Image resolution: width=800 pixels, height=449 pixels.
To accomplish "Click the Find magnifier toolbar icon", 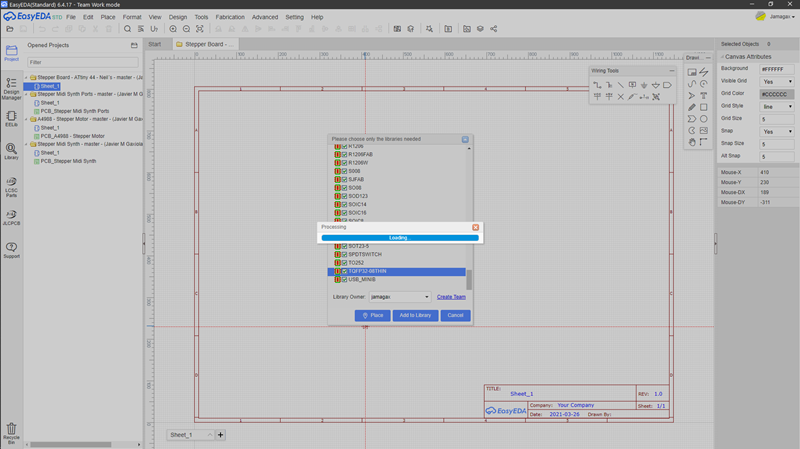I will point(128,29).
